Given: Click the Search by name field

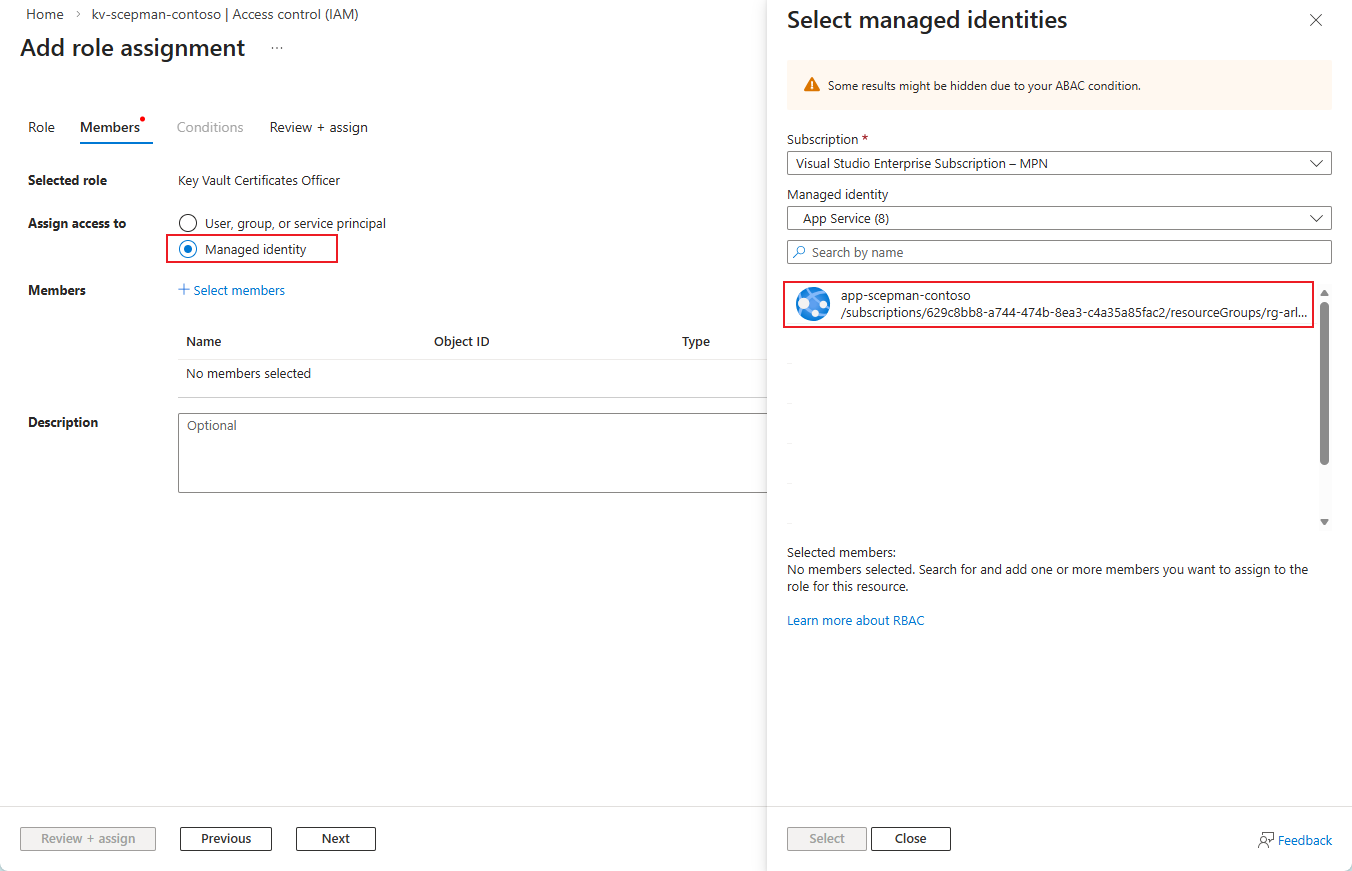Looking at the screenshot, I should click(x=1065, y=252).
